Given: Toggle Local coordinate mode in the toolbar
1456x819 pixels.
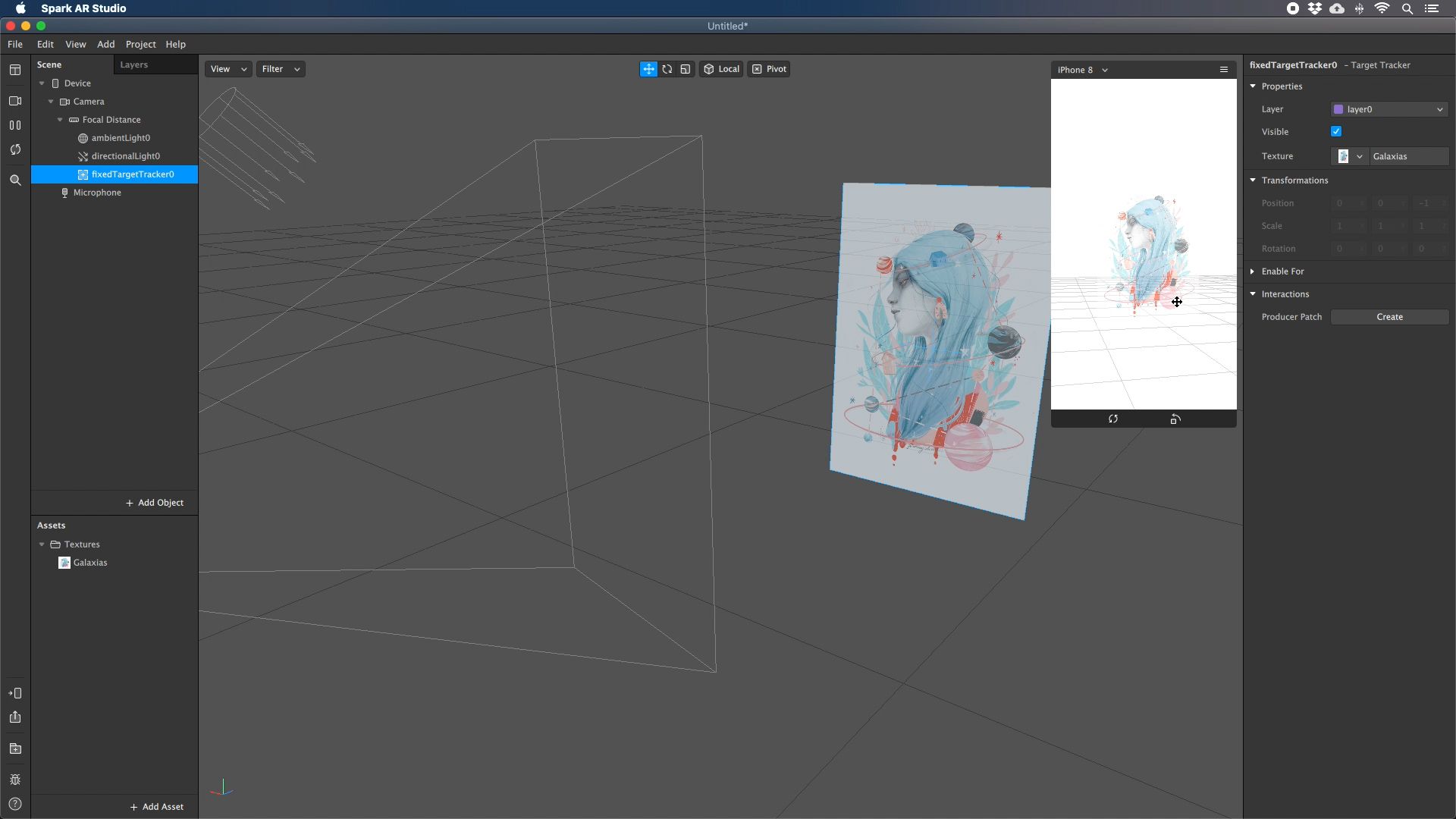Looking at the screenshot, I should [x=720, y=69].
